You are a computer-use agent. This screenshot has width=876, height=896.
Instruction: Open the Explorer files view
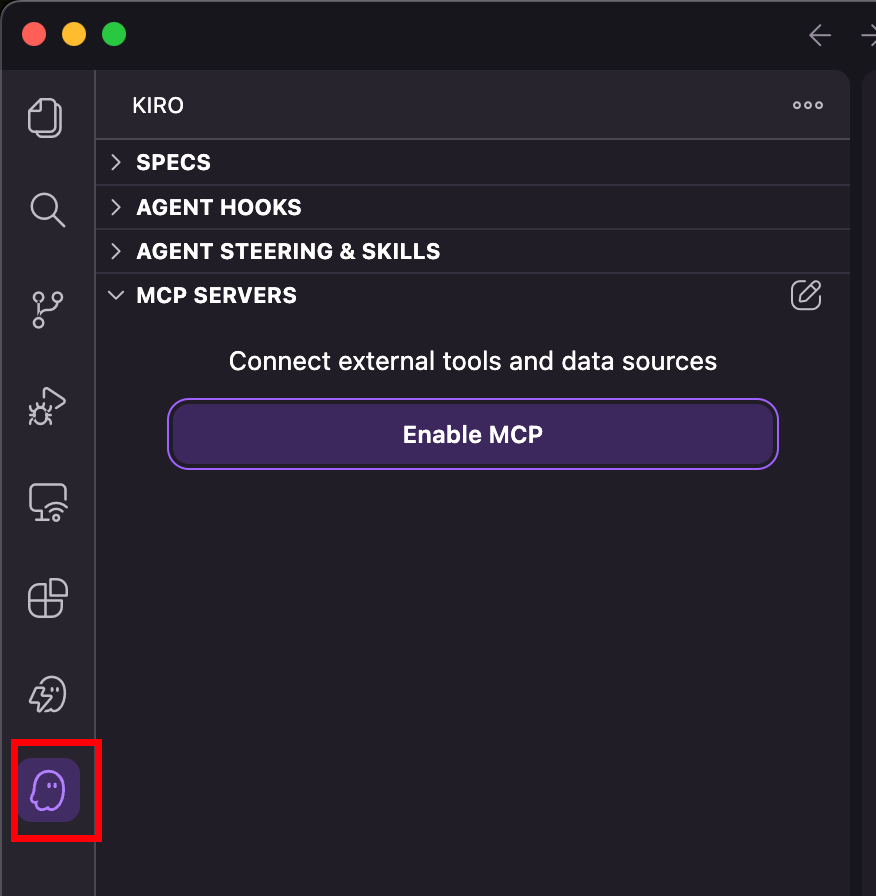(46, 117)
